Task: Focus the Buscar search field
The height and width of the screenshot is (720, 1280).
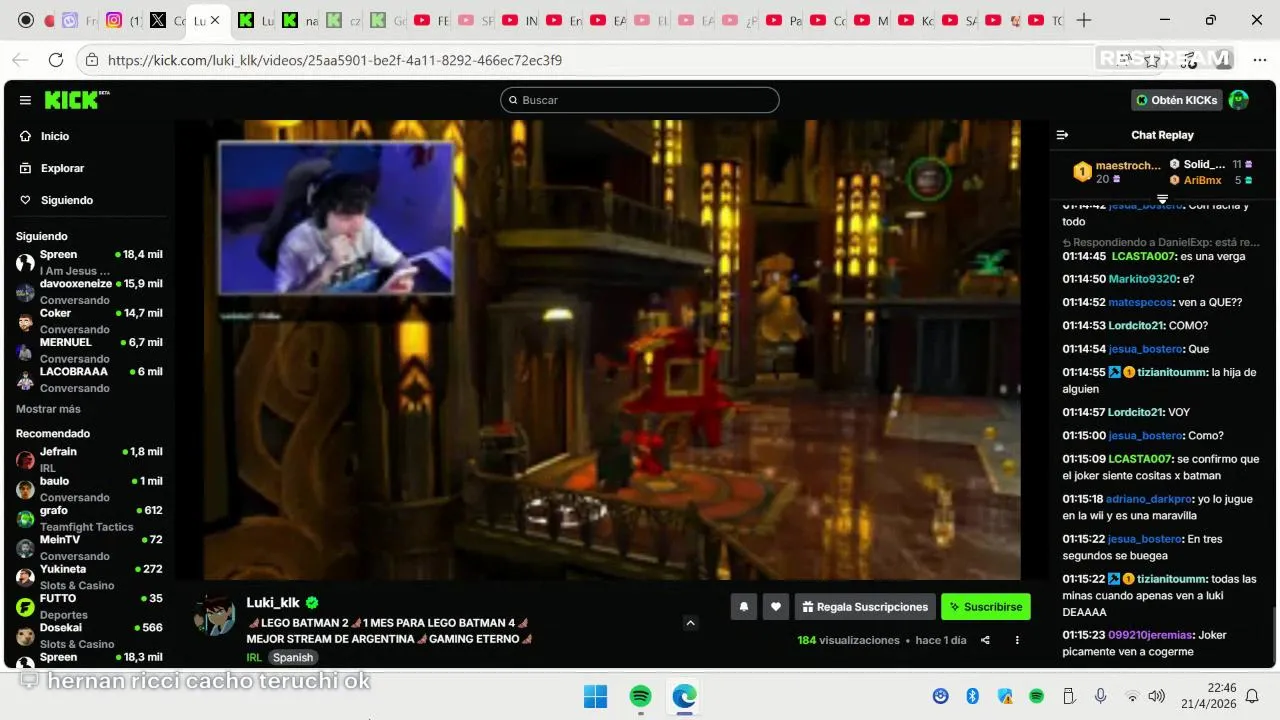Action: (640, 100)
